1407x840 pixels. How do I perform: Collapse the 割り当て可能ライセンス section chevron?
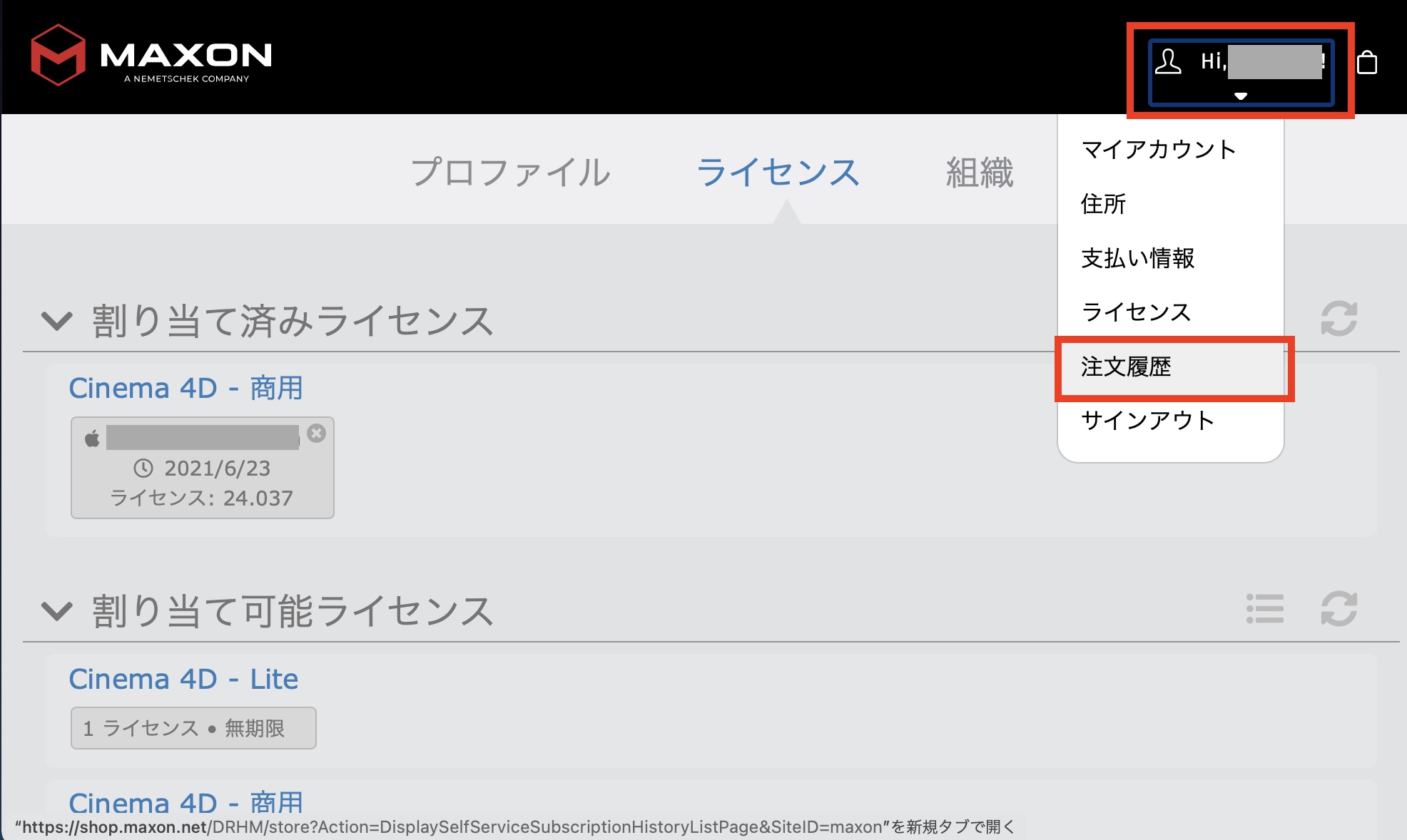tap(57, 611)
